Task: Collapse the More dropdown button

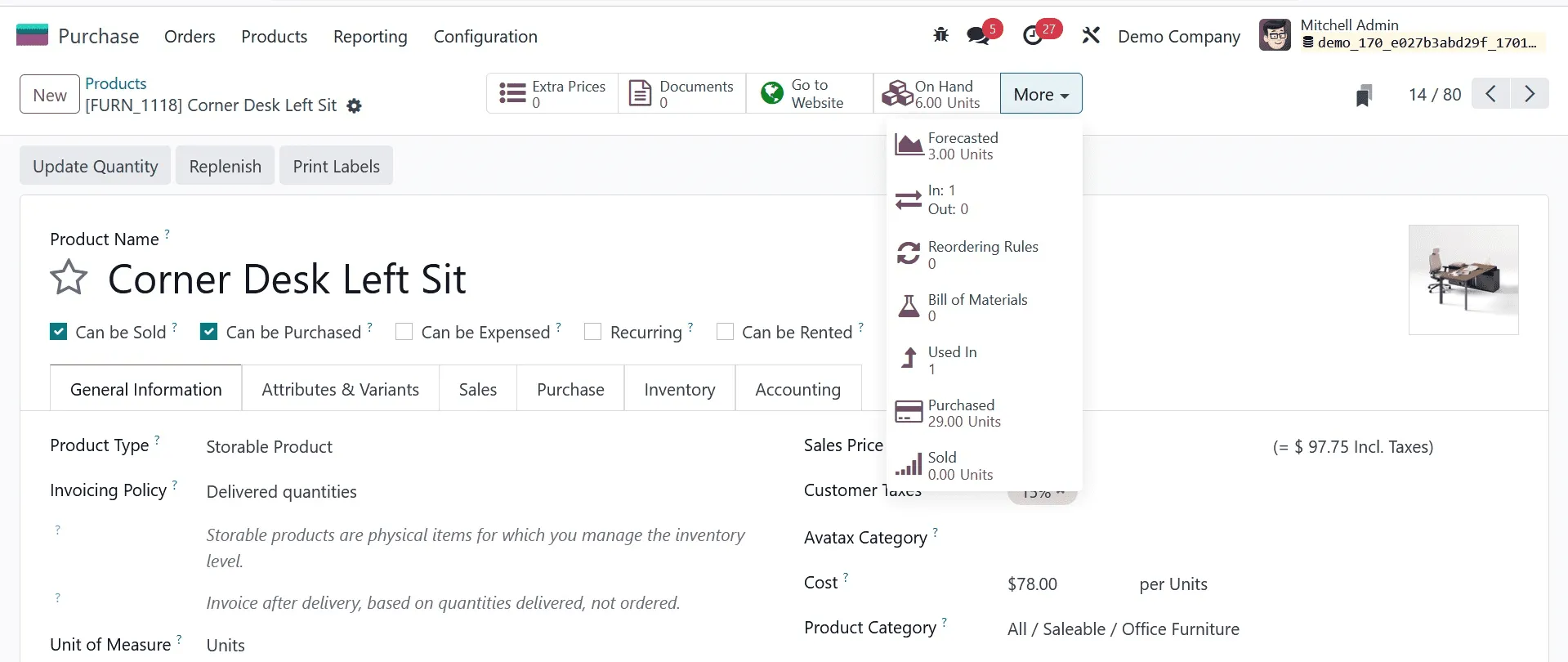Action: pyautogui.click(x=1041, y=93)
